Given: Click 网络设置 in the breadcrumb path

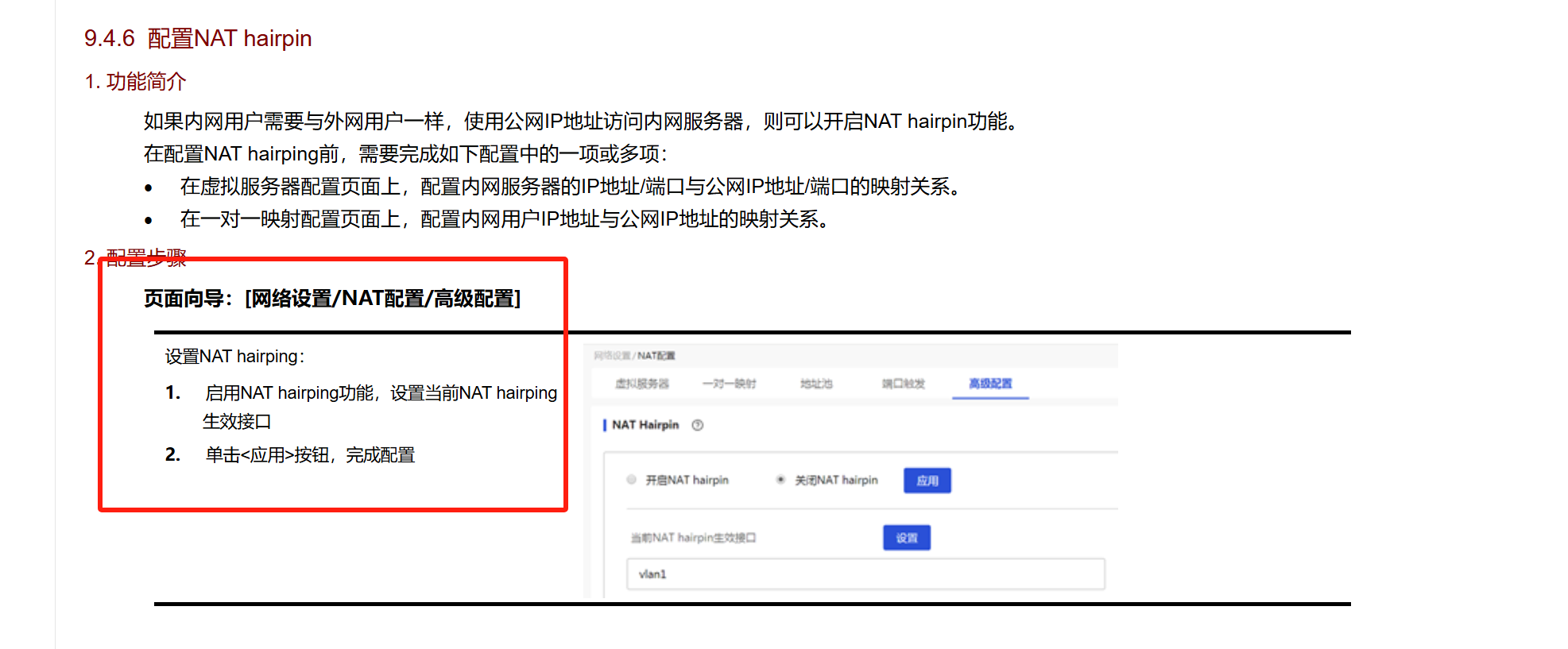Looking at the screenshot, I should click(612, 356).
